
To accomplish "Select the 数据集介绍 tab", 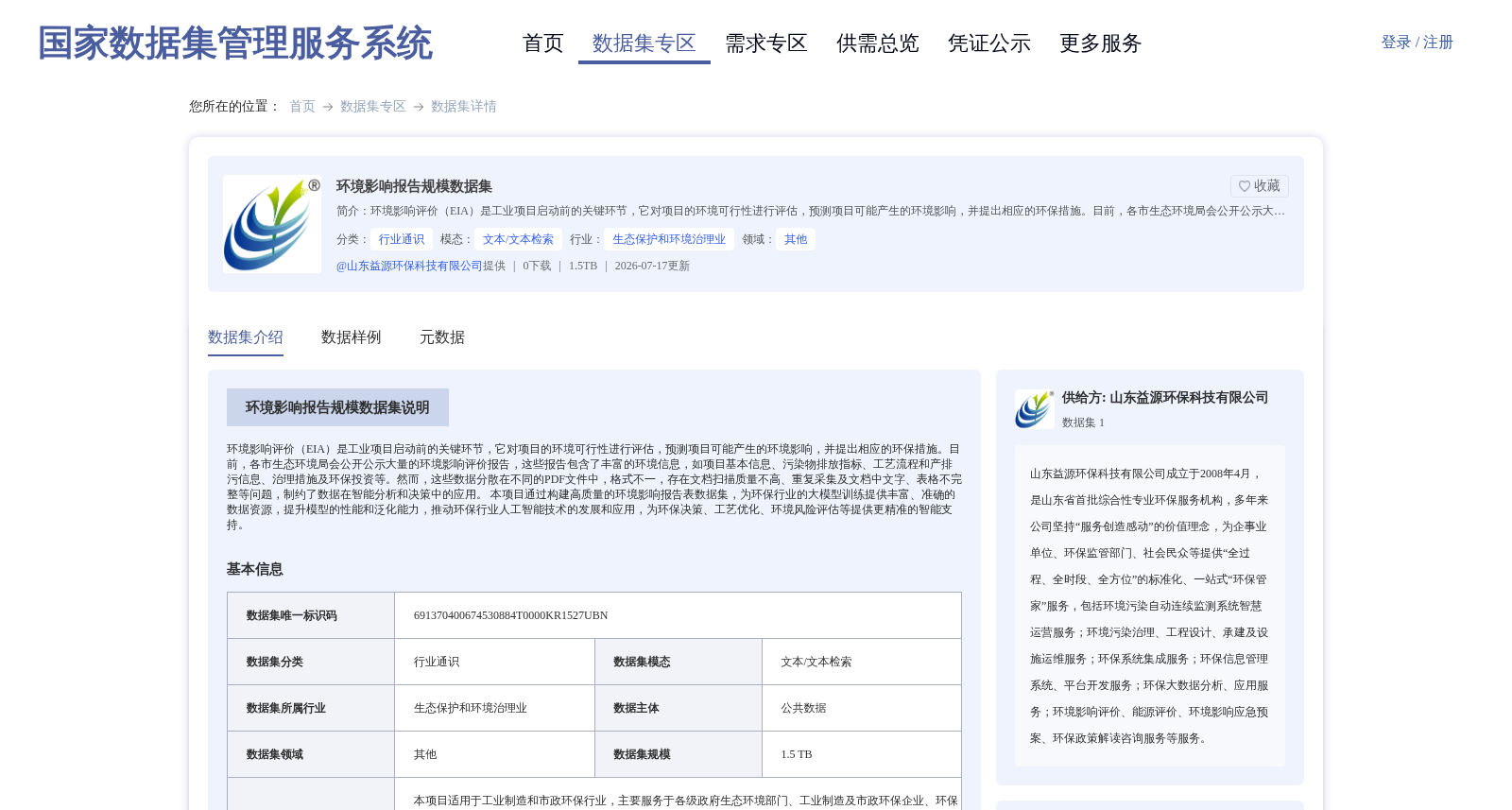I will [246, 337].
